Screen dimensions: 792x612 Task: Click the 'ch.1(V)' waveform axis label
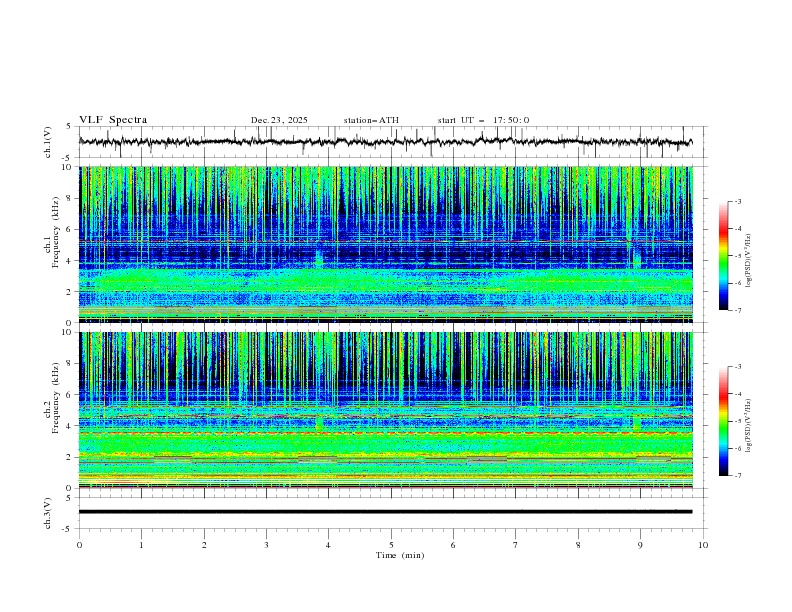48,142
